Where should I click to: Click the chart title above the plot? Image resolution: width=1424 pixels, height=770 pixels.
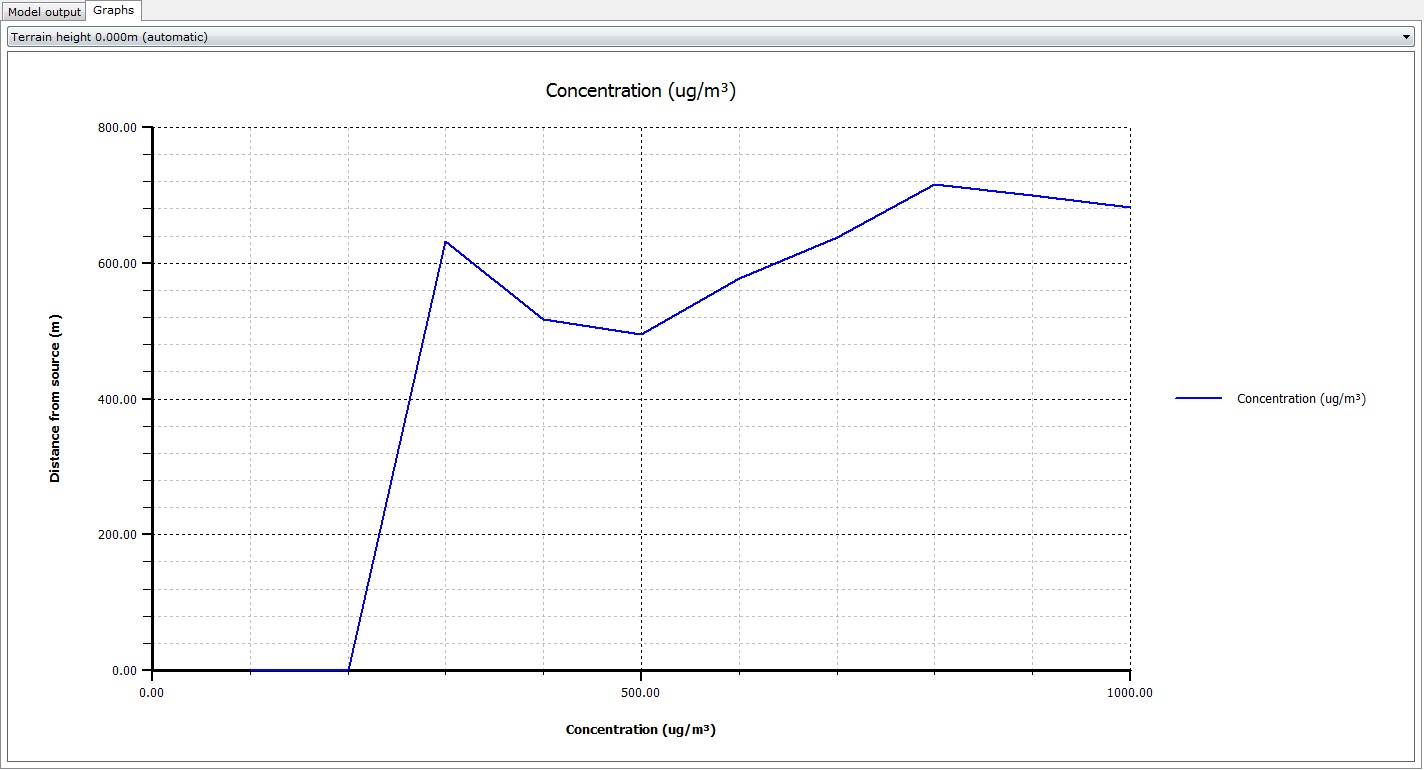(640, 91)
